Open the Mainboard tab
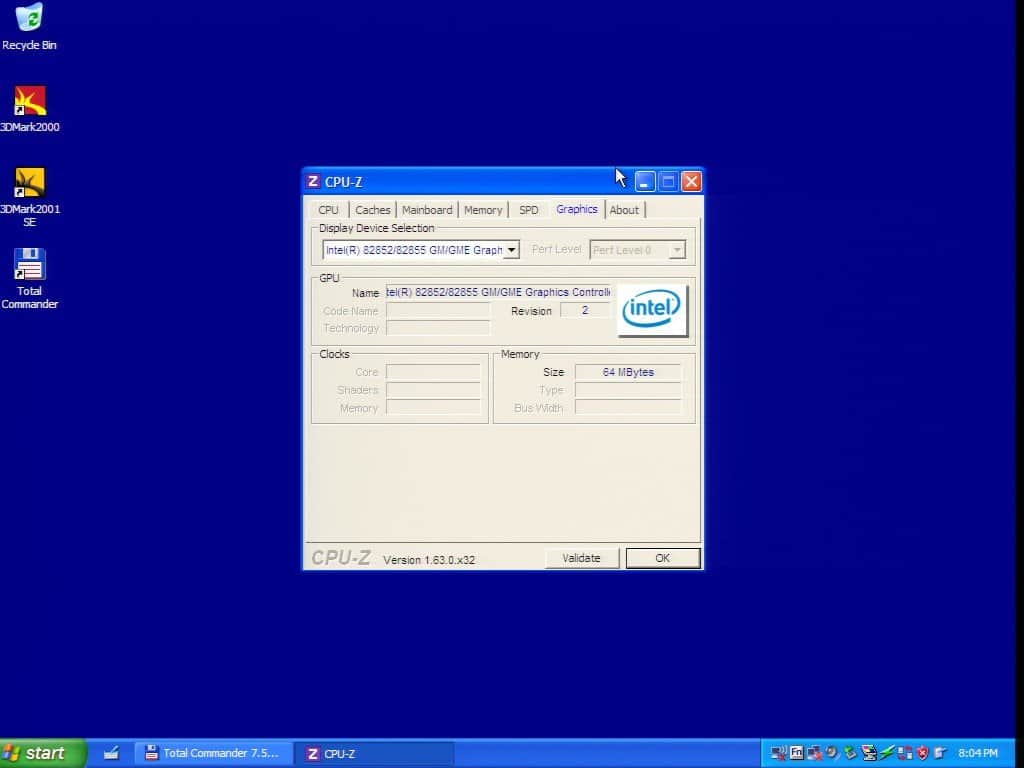Viewport: 1024px width, 768px height. point(427,210)
